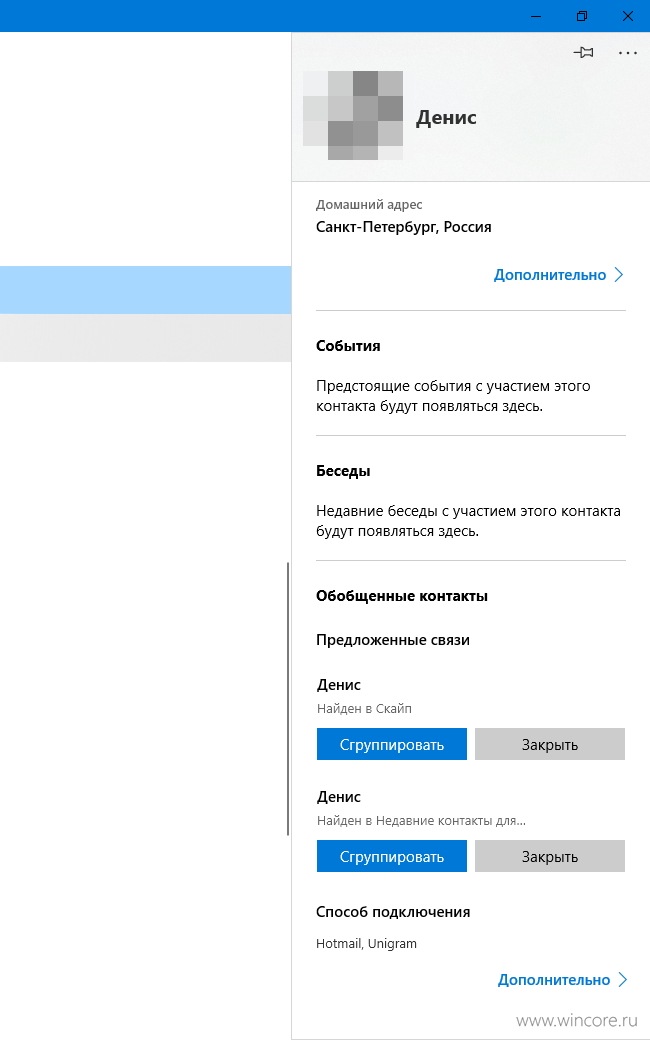This screenshot has height=1040, width=650.
Task: Expand Дополнительно under home address
Action: 550,275
